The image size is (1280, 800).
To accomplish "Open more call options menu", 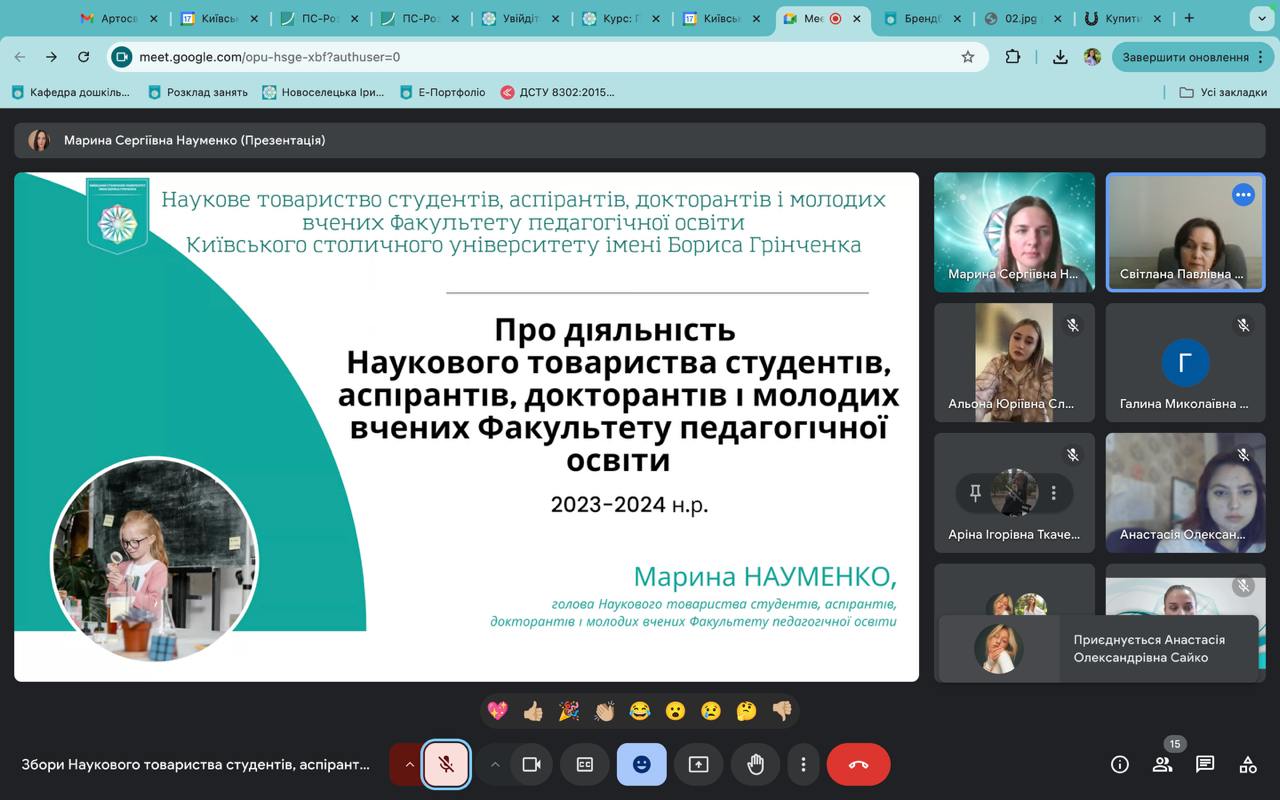I will (x=803, y=764).
